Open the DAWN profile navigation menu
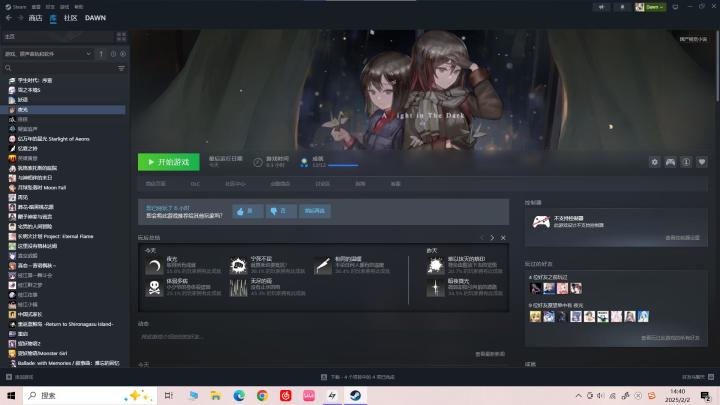 (x=96, y=18)
